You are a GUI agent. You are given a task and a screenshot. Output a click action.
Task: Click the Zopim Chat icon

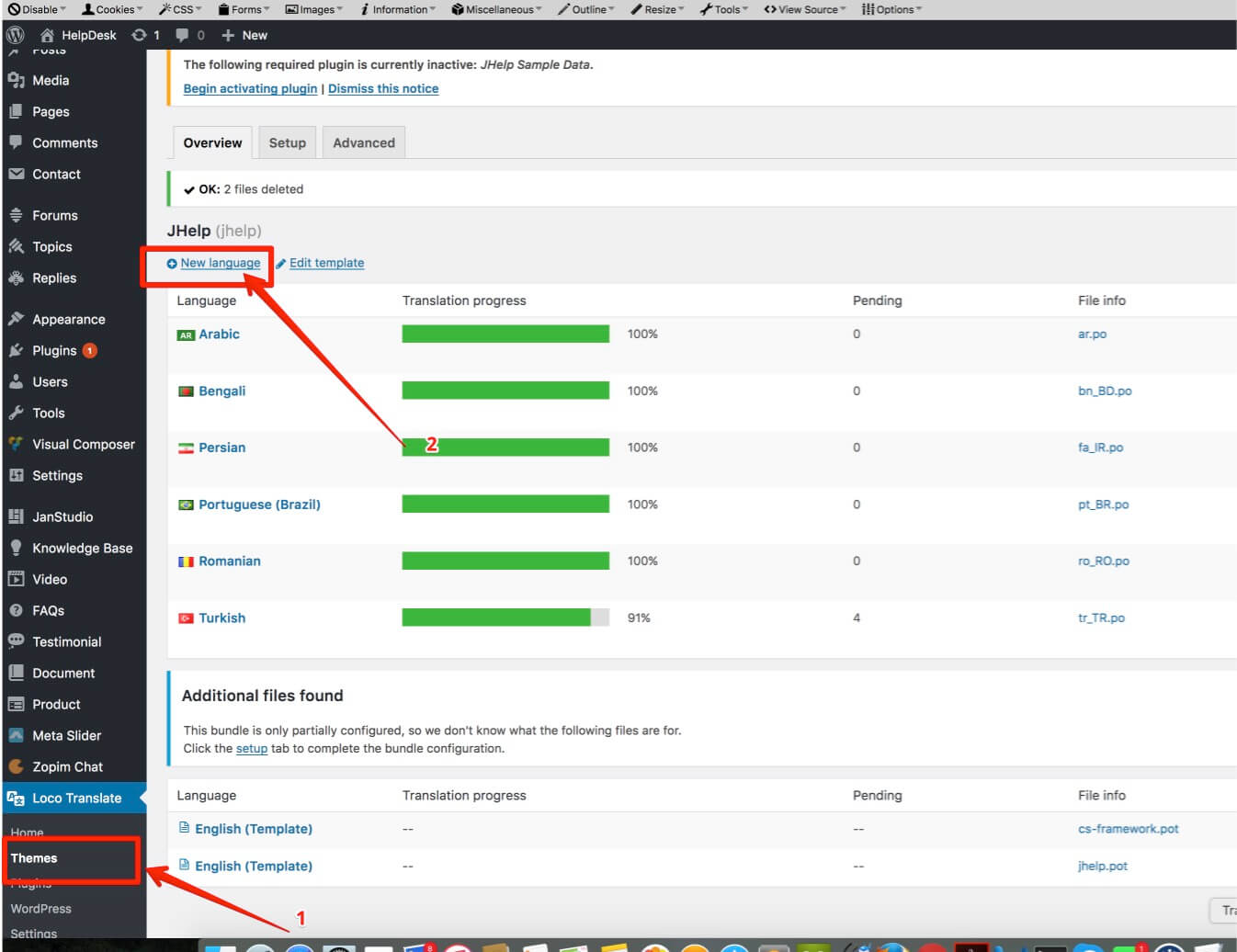point(16,766)
